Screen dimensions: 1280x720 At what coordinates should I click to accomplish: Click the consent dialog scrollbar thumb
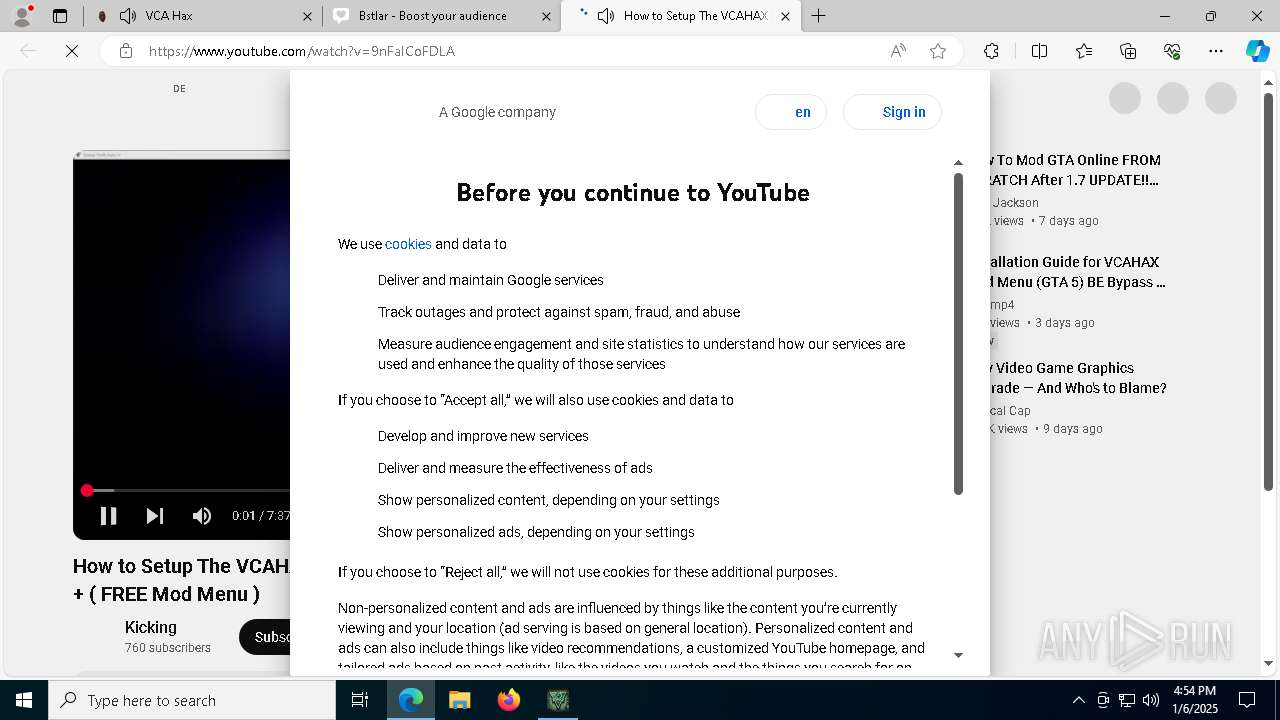958,334
